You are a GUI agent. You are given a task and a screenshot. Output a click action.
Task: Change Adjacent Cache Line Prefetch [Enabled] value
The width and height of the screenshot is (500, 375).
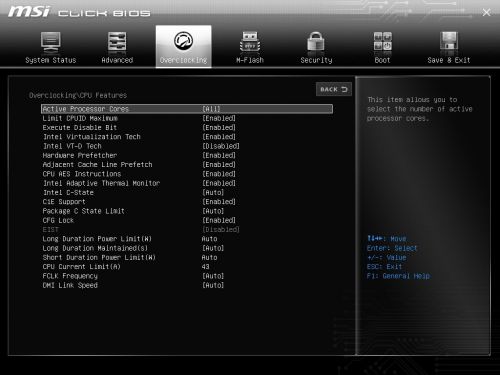[x=219, y=165]
